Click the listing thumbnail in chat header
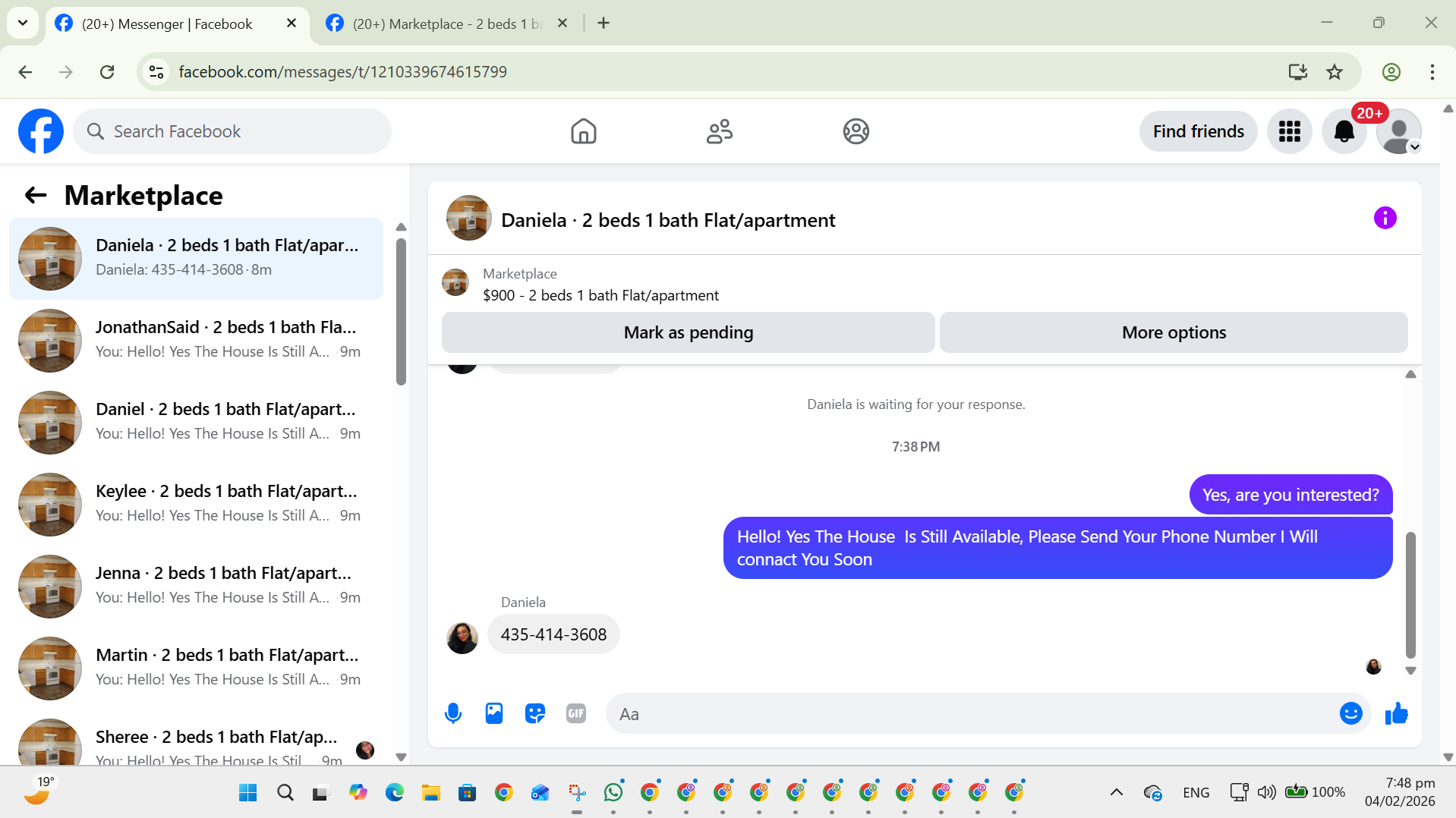The width and height of the screenshot is (1456, 818). (468, 219)
